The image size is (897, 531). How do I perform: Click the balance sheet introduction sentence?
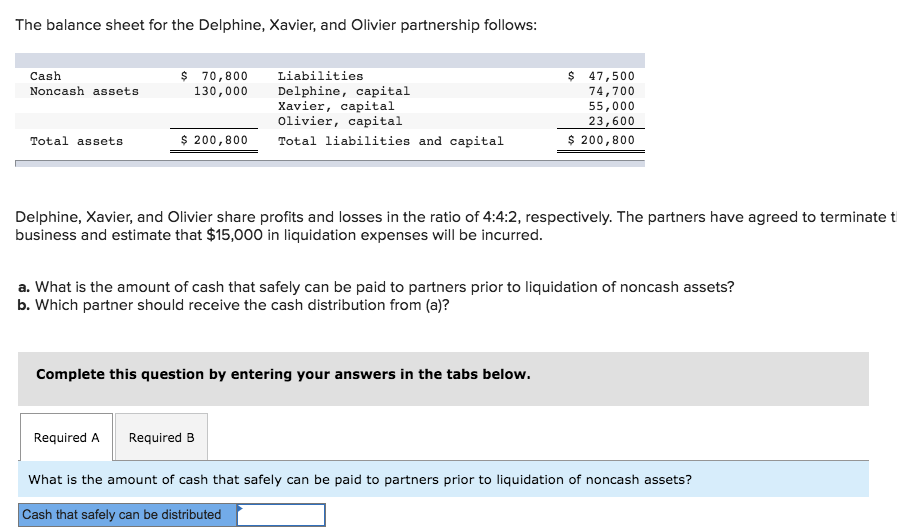pyautogui.click(x=276, y=25)
